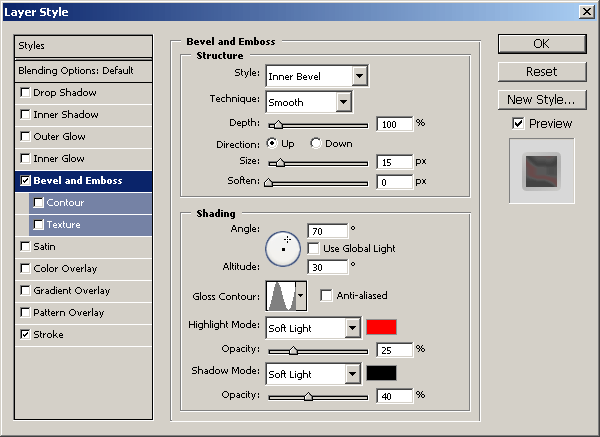600x437 pixels.
Task: Click the New Style... button
Action: [541, 99]
